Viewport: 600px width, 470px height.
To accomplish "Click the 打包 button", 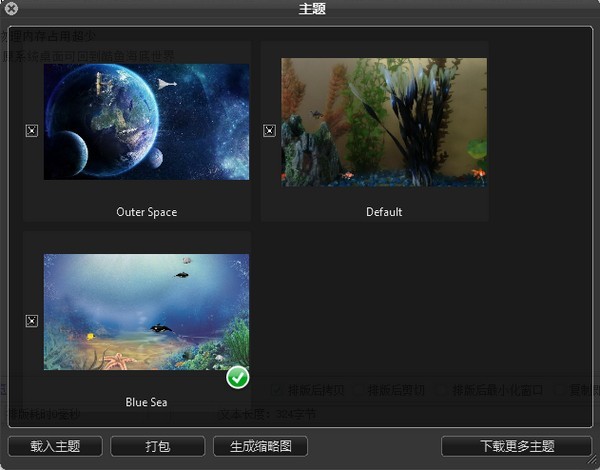I will click(158, 446).
